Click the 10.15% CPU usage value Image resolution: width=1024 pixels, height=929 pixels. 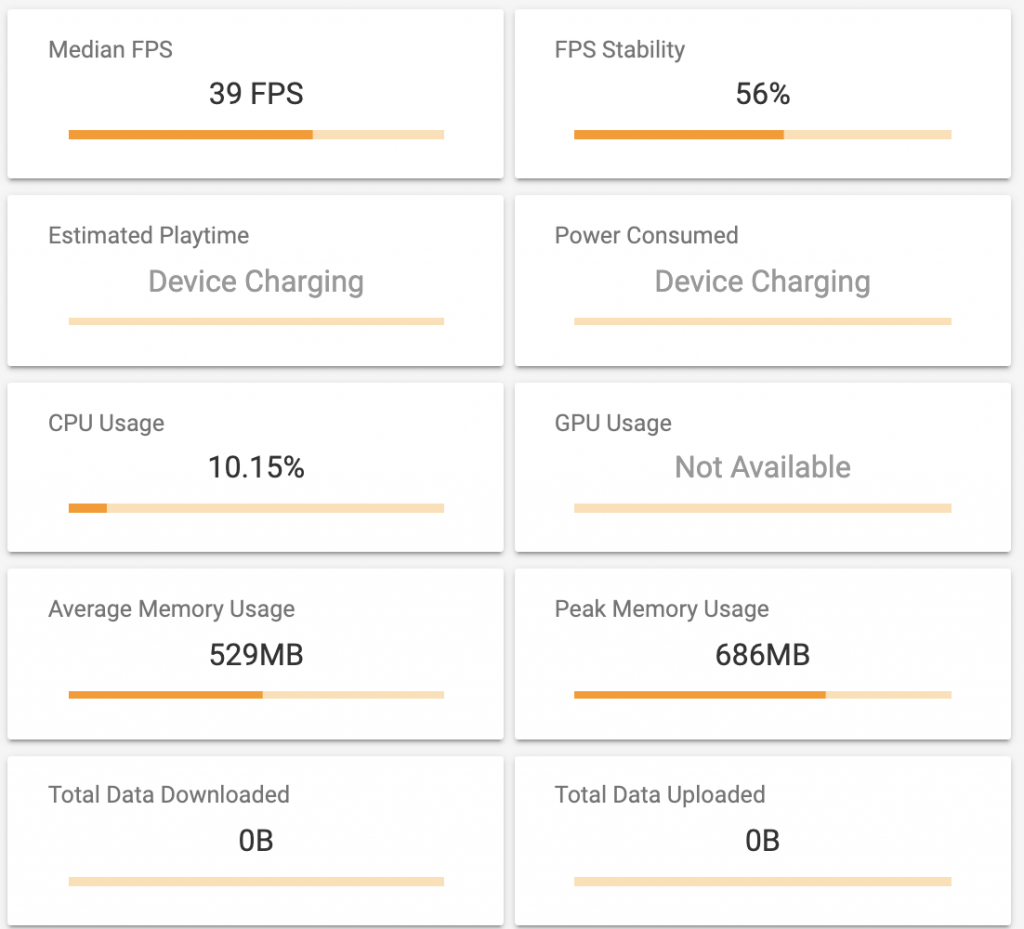(256, 467)
